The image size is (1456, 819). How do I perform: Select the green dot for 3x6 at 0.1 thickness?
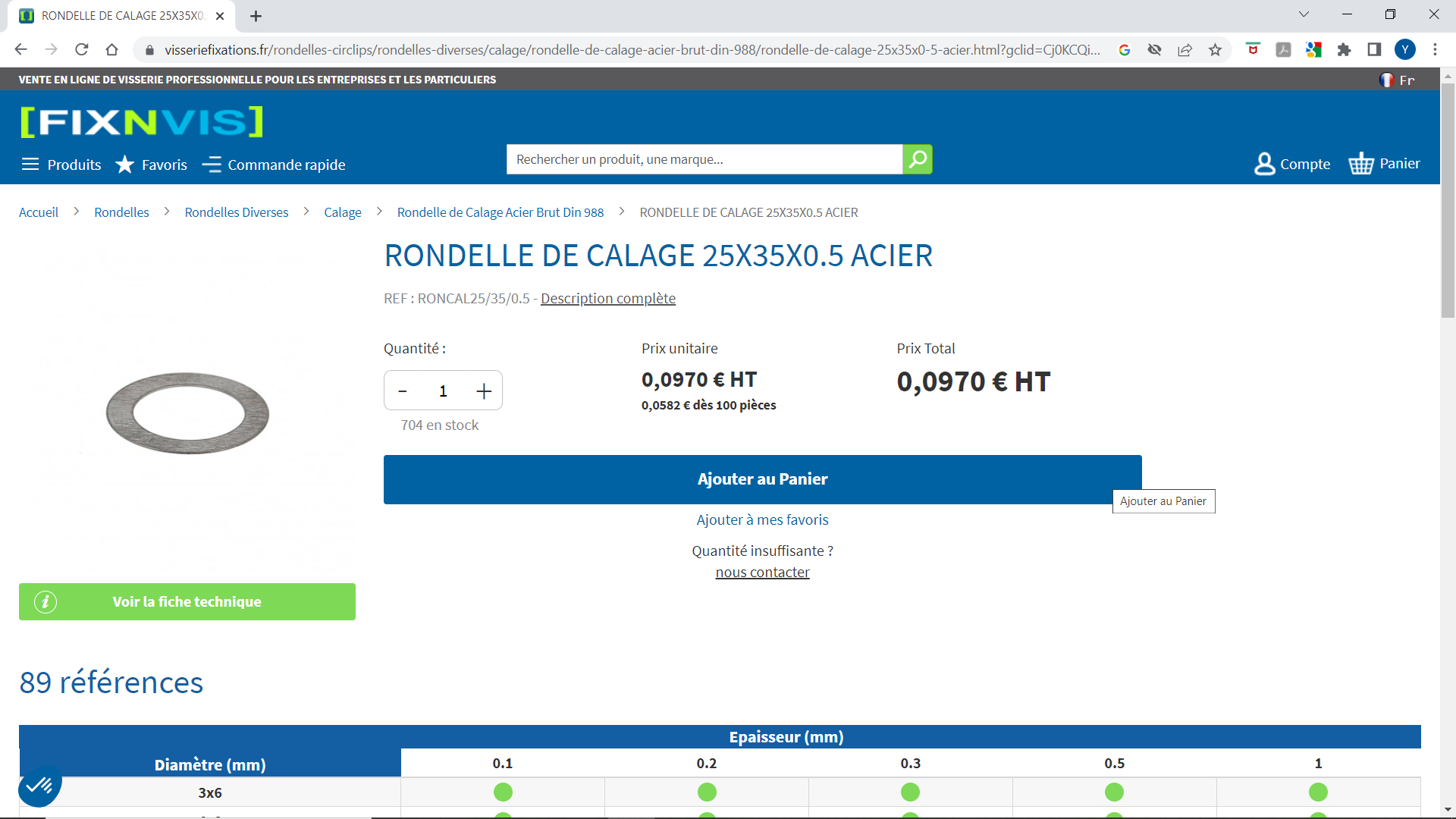pos(503,792)
